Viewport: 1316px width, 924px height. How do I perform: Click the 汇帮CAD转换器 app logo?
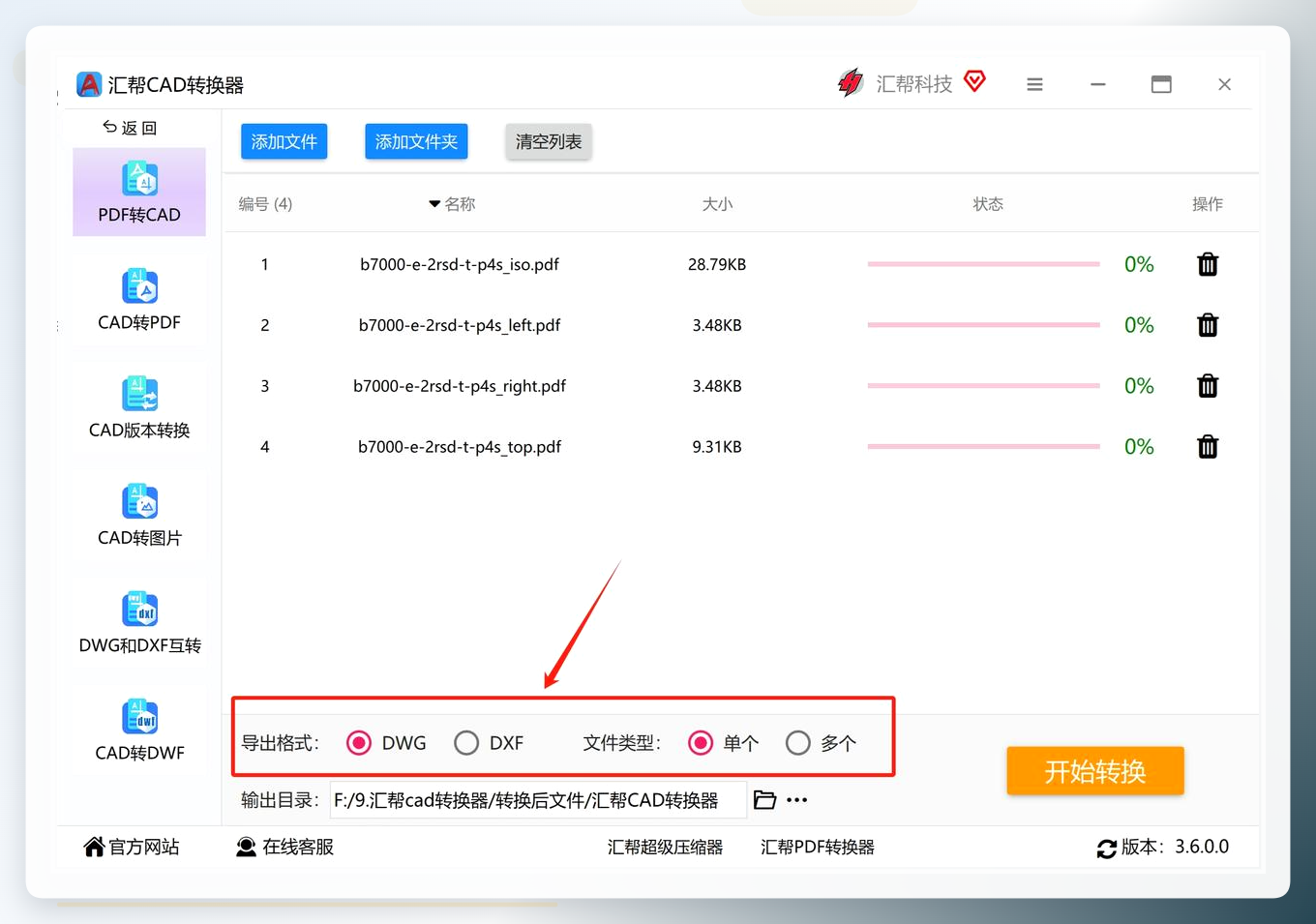[x=89, y=84]
